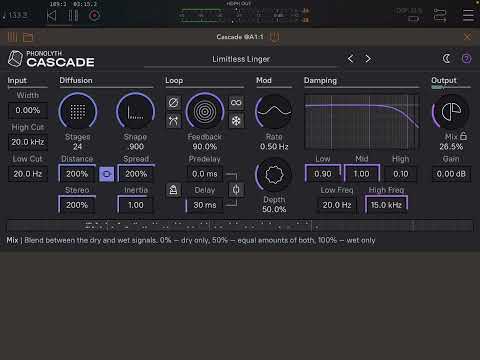Image resolution: width=480 pixels, height=360 pixels.
Task: Open the hamburger menu at top right
Action: coord(468,15)
